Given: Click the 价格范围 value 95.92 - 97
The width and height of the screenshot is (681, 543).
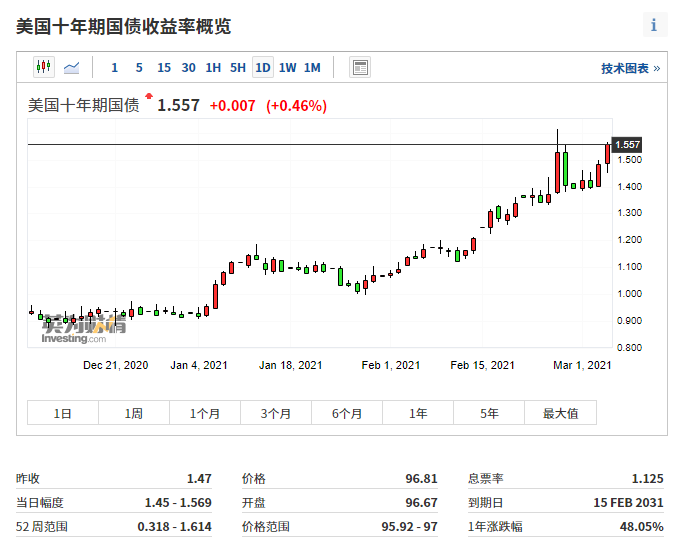Looking at the screenshot, I should pyautogui.click(x=410, y=526).
